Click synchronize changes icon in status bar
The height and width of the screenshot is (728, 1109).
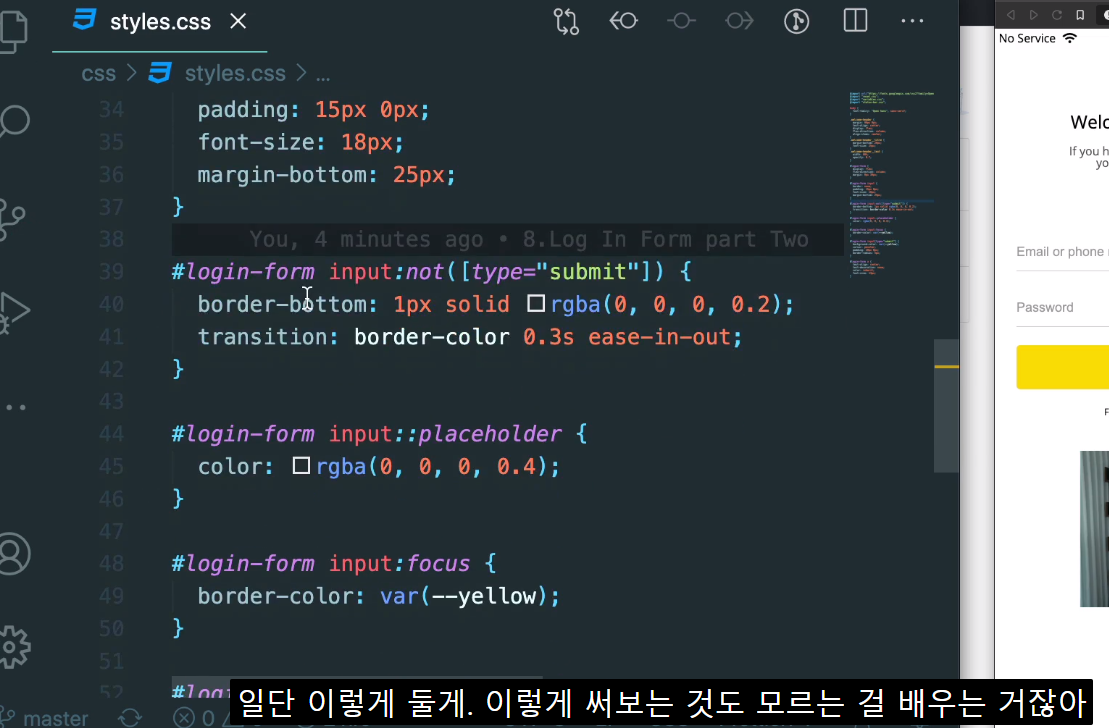point(130,718)
